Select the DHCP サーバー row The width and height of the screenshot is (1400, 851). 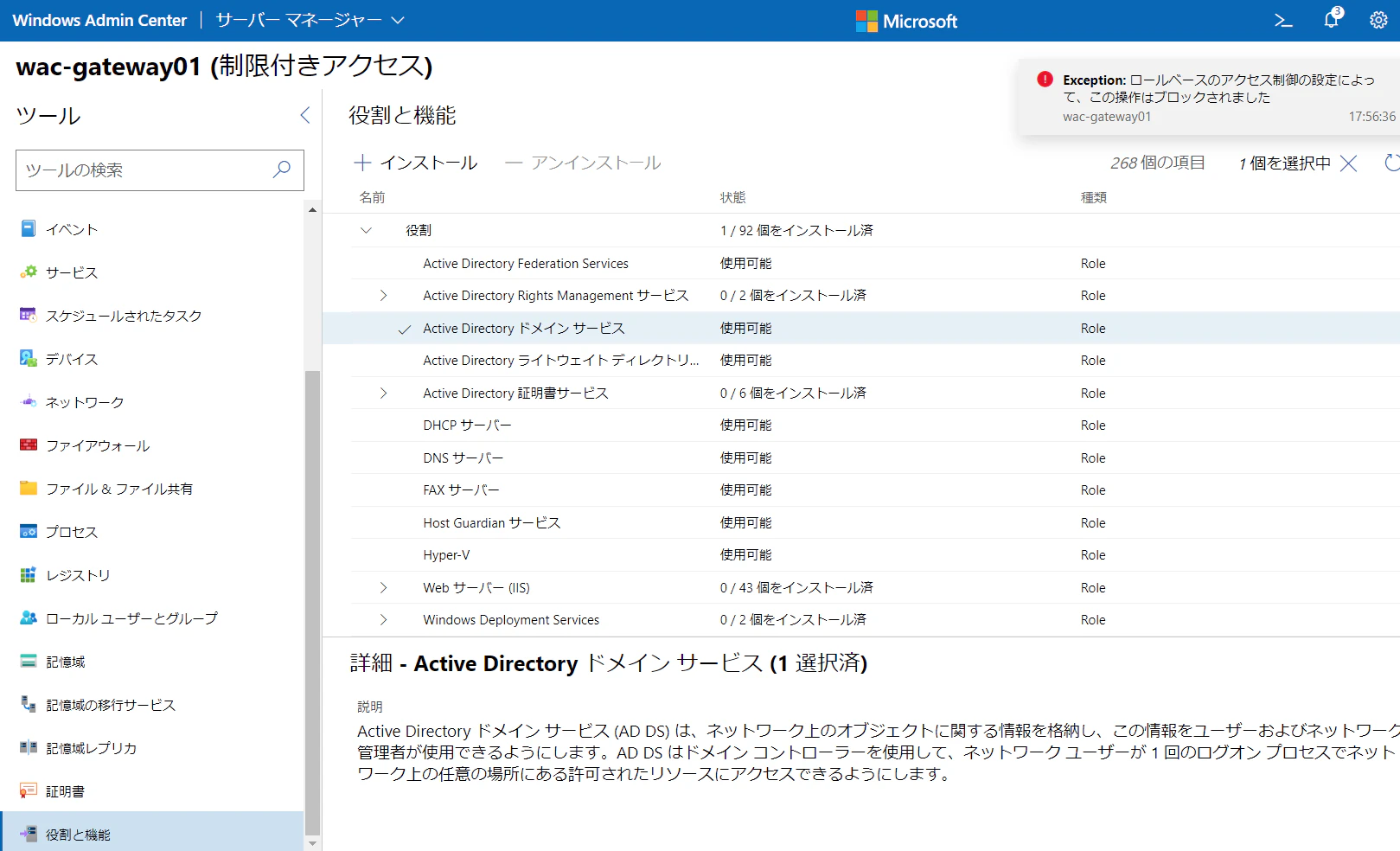coord(861,425)
